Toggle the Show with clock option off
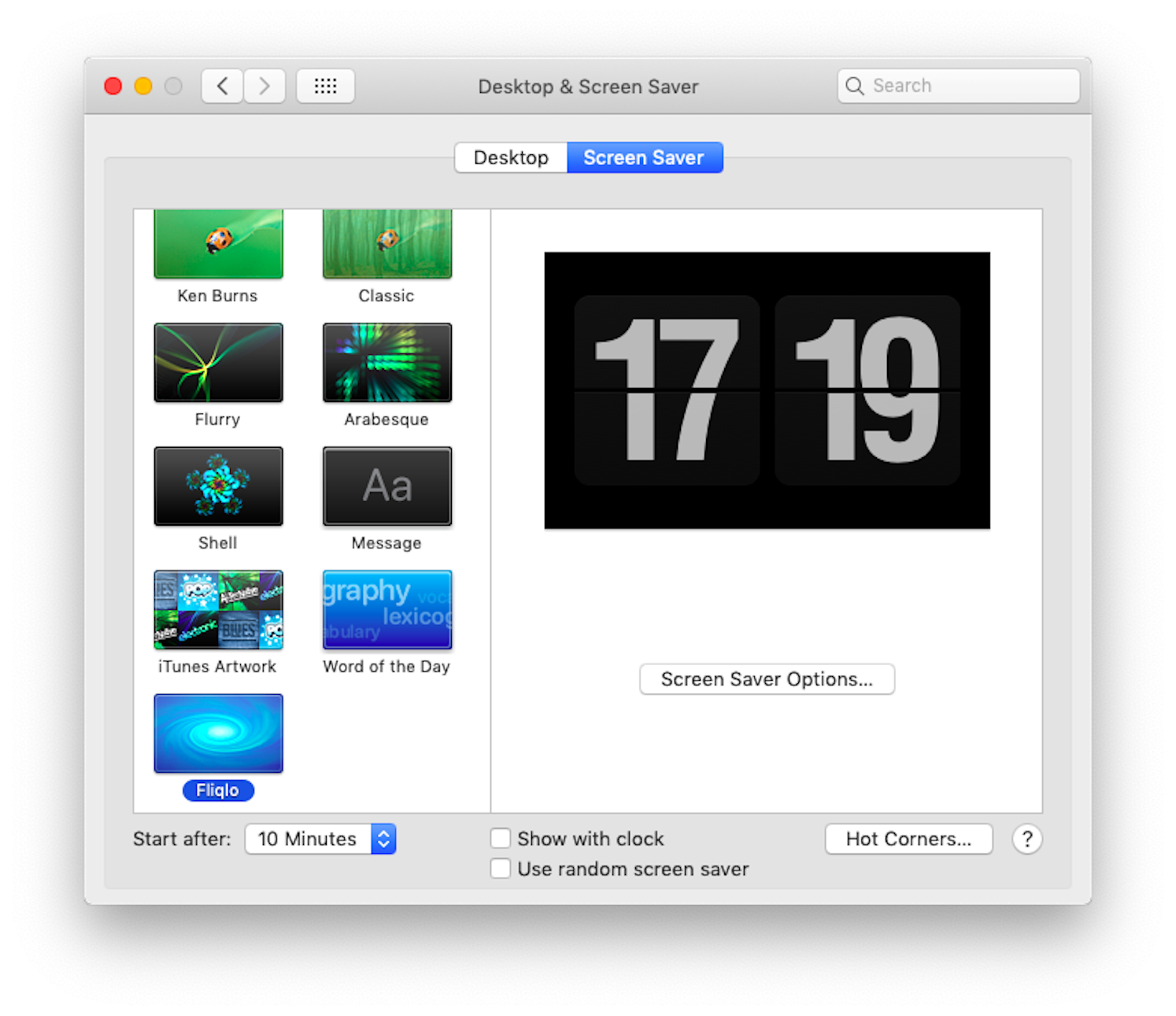Viewport: 1176px width, 1016px height. click(501, 838)
